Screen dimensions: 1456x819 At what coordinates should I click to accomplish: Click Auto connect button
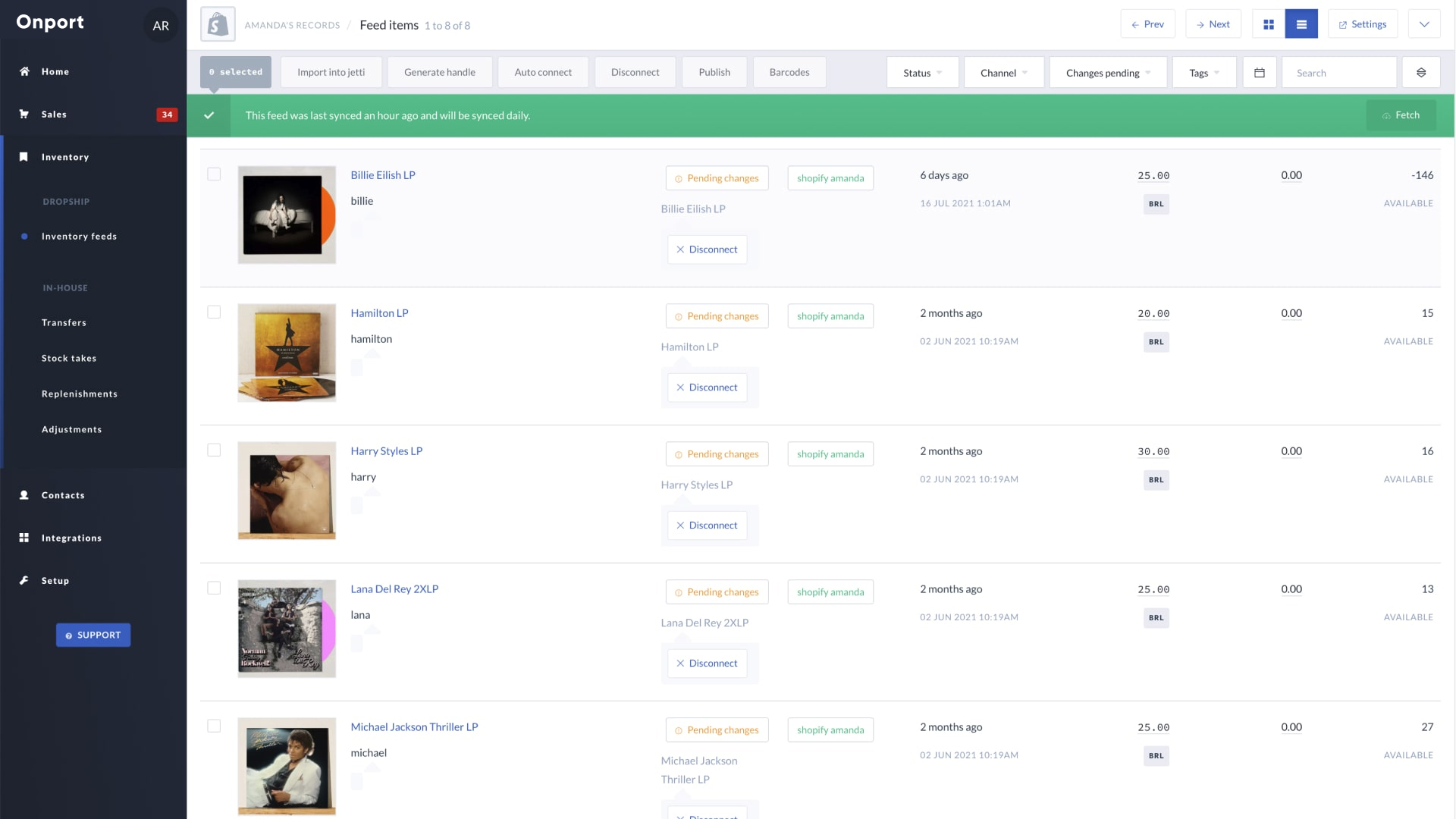coord(543,72)
